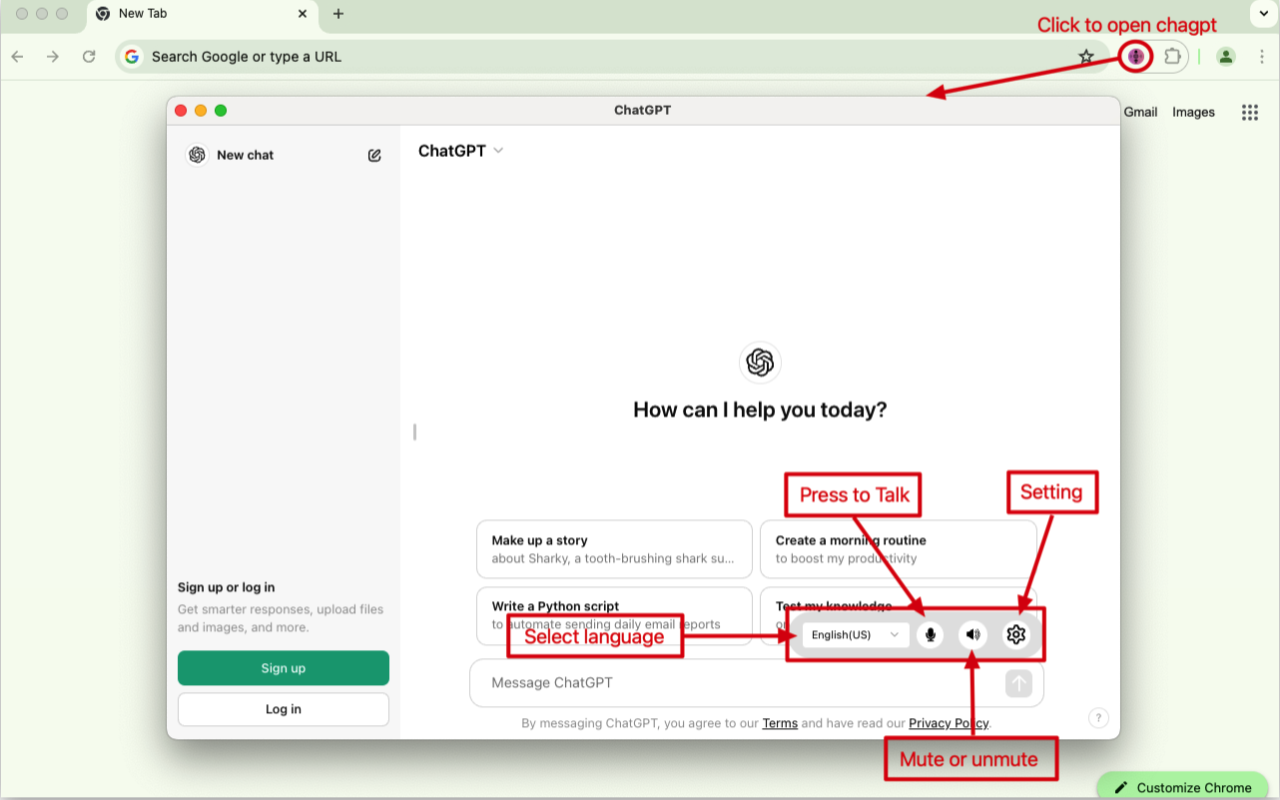Click the Sign up or log in text

coord(226,588)
